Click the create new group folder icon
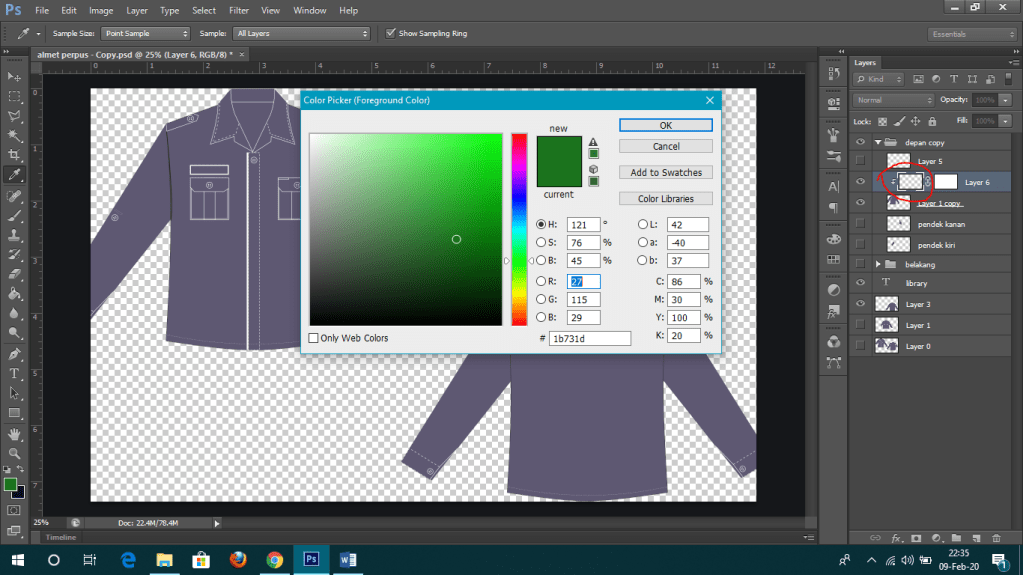This screenshot has width=1023, height=575. [955, 538]
